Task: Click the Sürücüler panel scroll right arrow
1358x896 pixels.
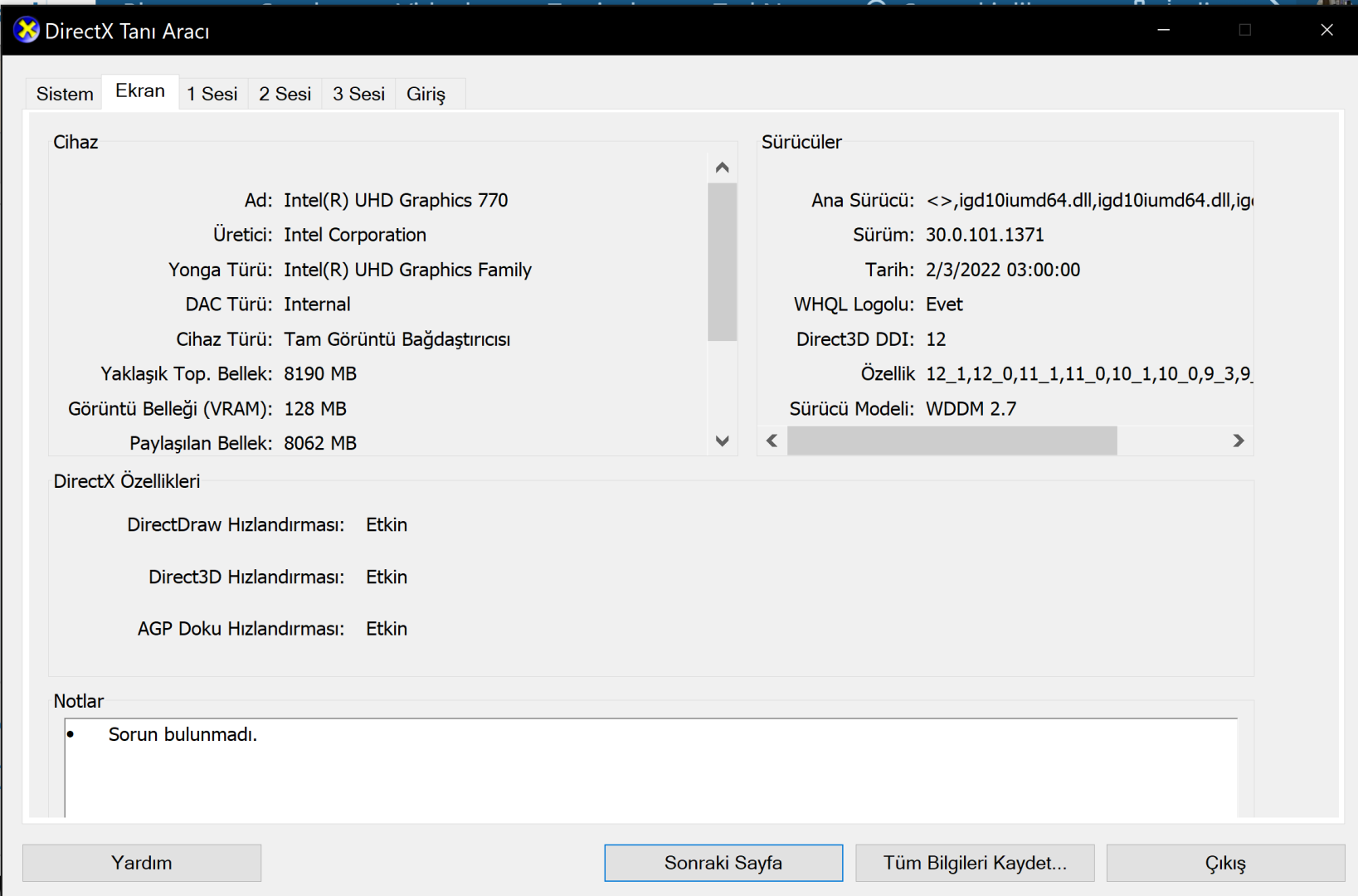Action: click(1238, 441)
